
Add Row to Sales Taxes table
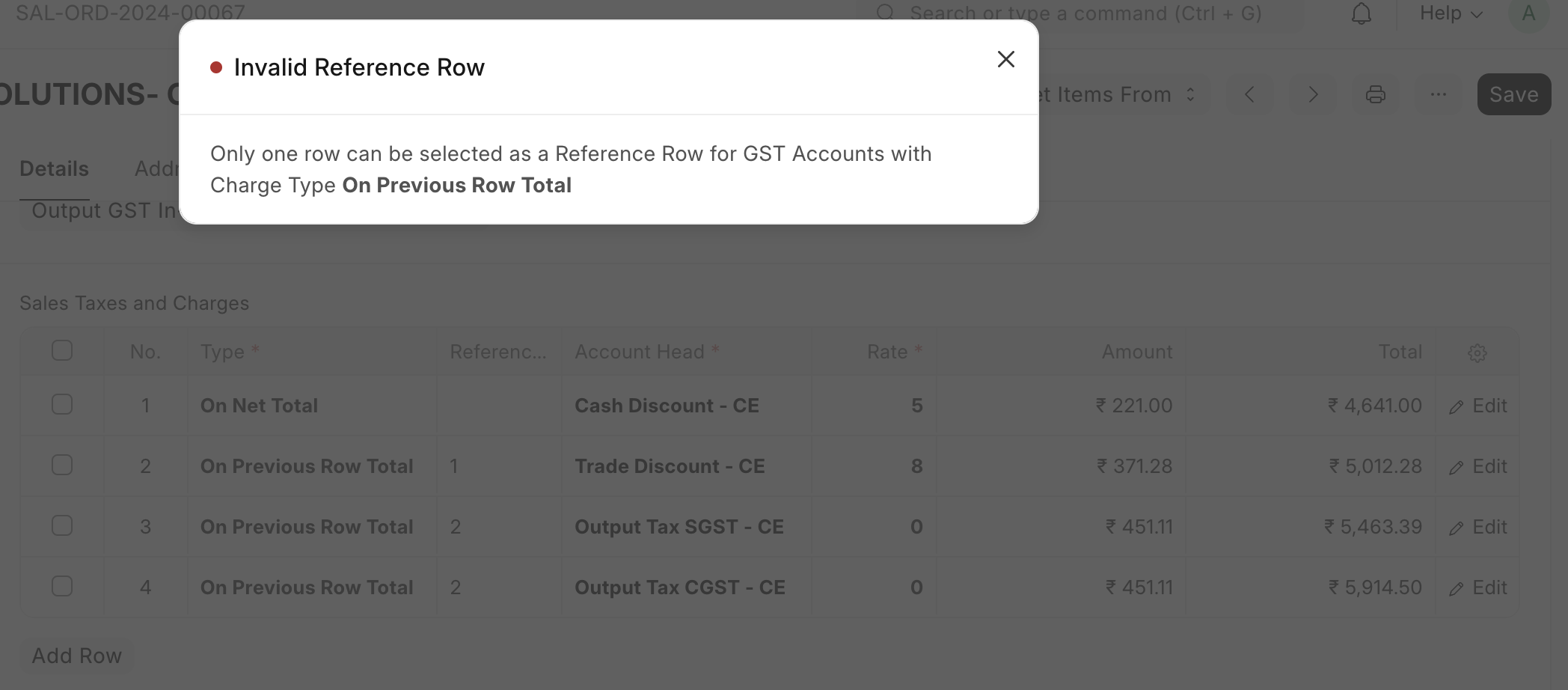point(76,656)
